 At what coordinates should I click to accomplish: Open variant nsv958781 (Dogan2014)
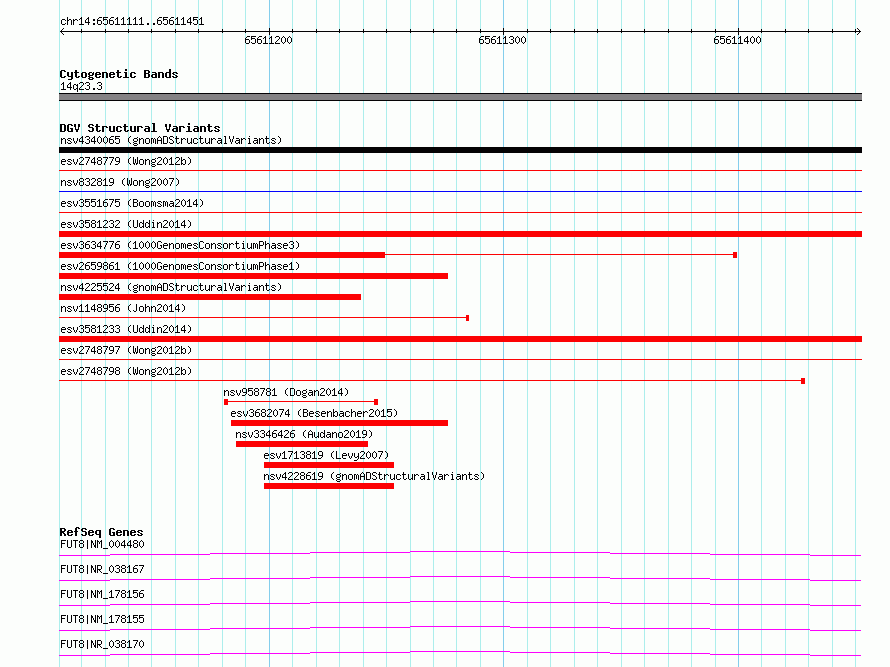286,392
